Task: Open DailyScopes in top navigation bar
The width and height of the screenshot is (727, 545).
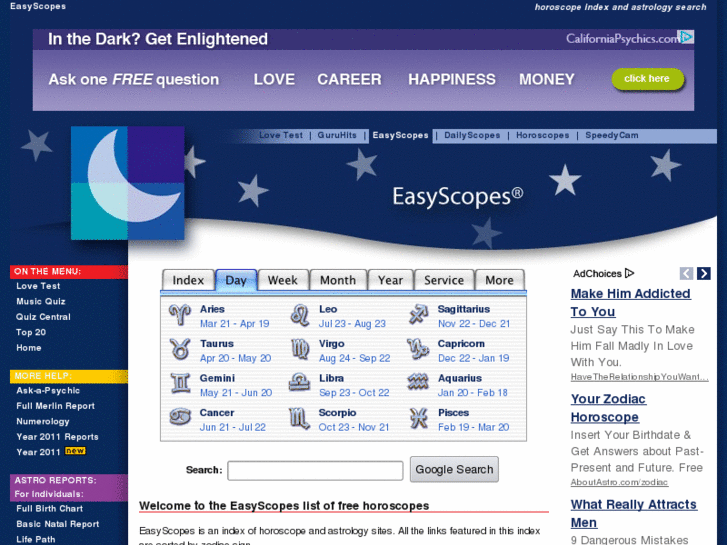Action: tap(472, 135)
